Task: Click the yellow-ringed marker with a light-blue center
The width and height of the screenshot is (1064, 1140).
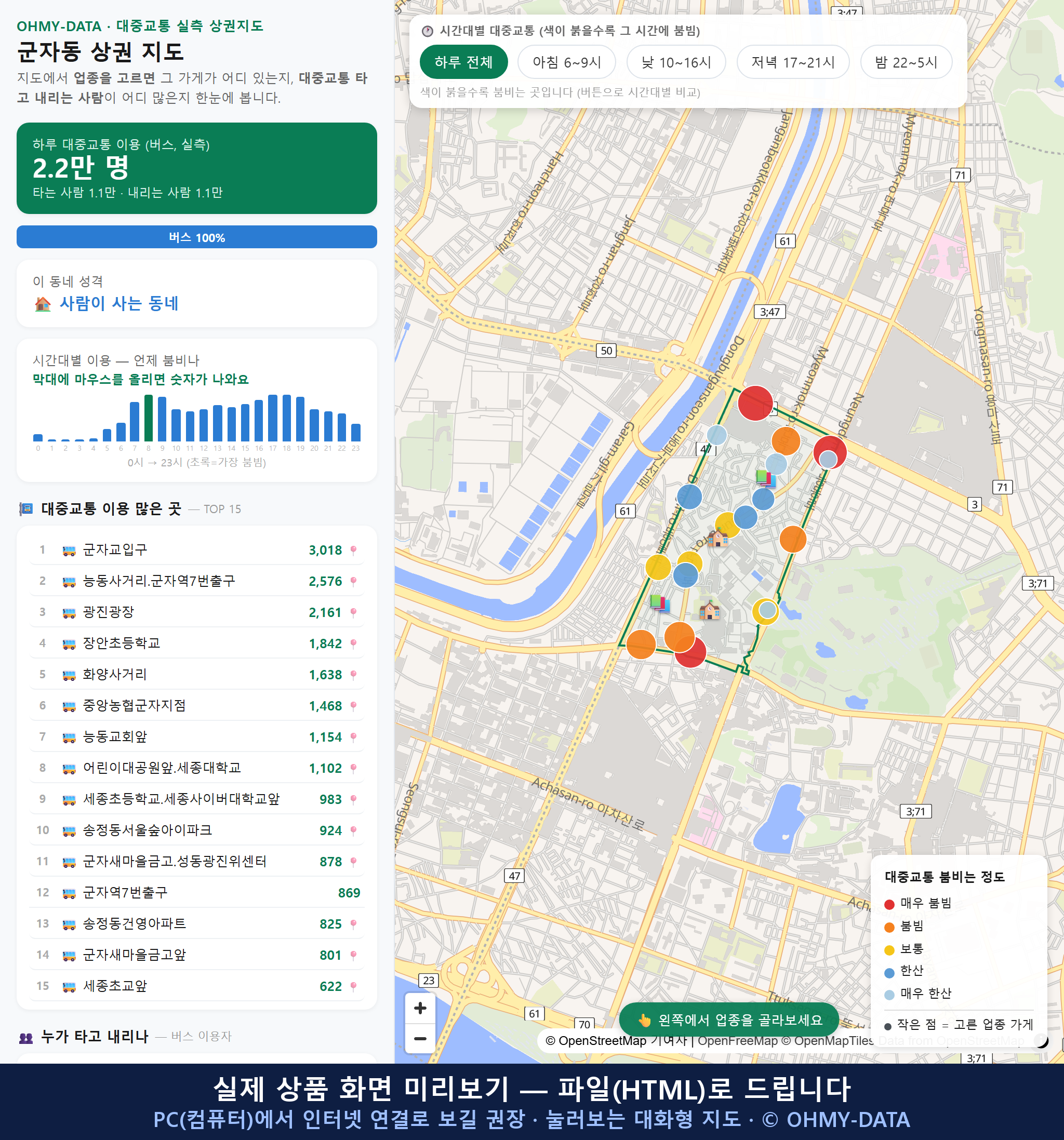Action: click(x=766, y=611)
